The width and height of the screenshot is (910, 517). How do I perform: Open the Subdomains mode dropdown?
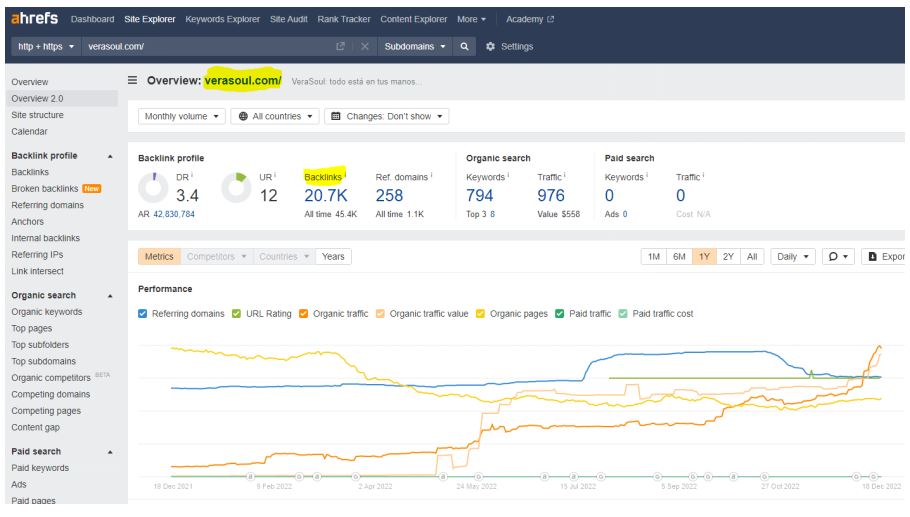(x=415, y=46)
